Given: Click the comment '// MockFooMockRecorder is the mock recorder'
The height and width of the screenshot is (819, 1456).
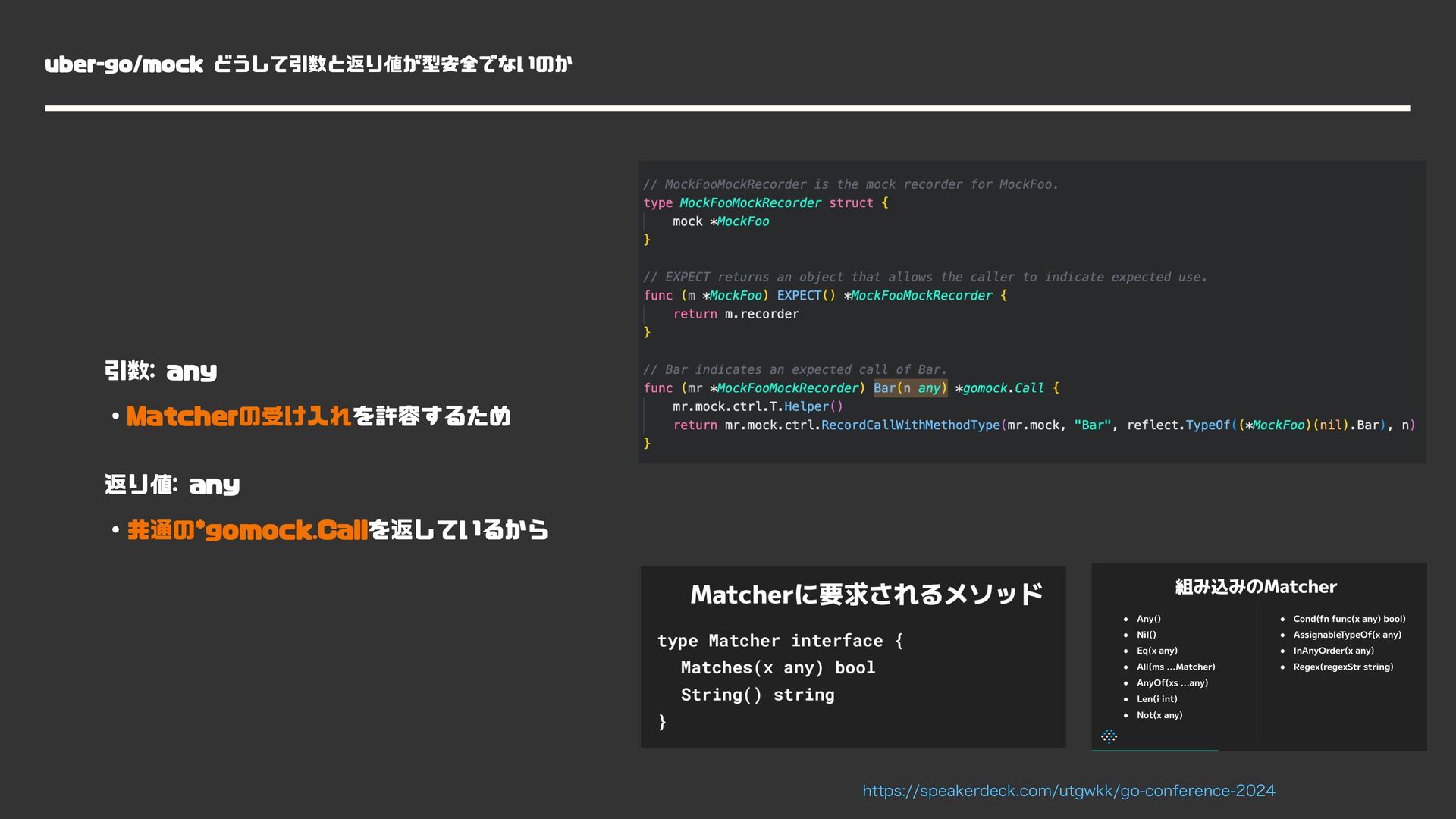Looking at the screenshot, I should (851, 184).
